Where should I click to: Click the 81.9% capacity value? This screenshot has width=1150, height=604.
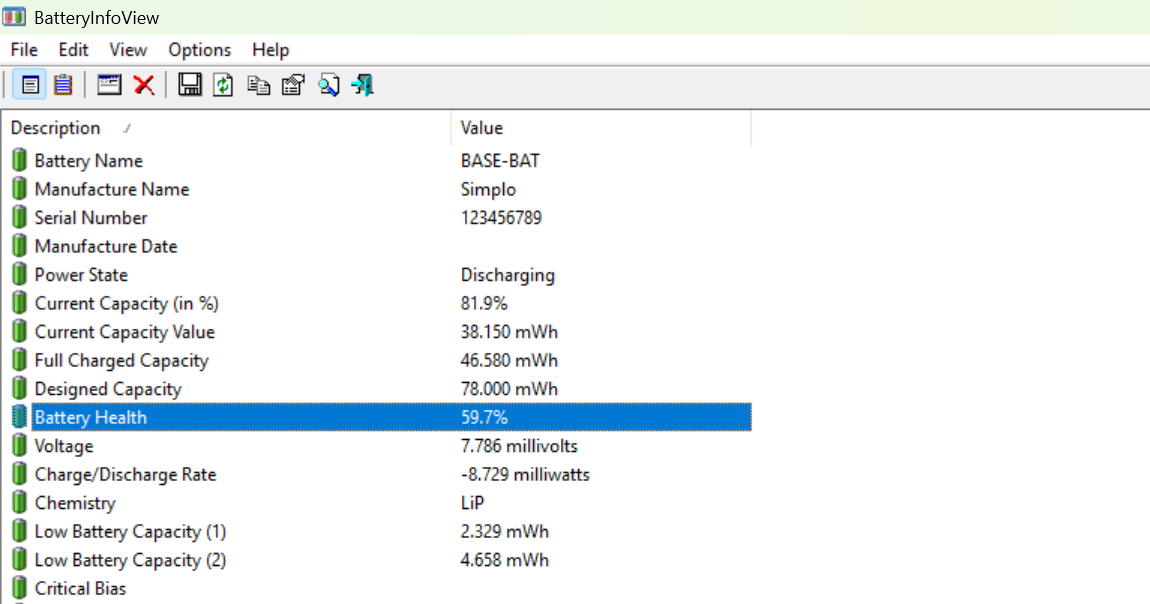pos(484,303)
